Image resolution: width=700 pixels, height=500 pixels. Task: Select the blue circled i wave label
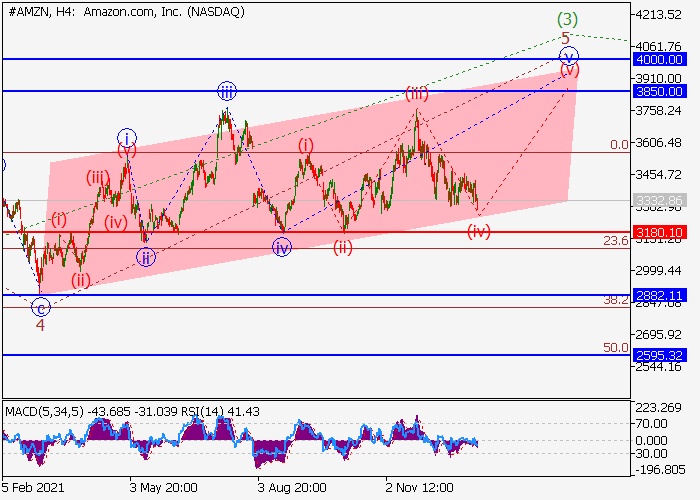[127, 138]
